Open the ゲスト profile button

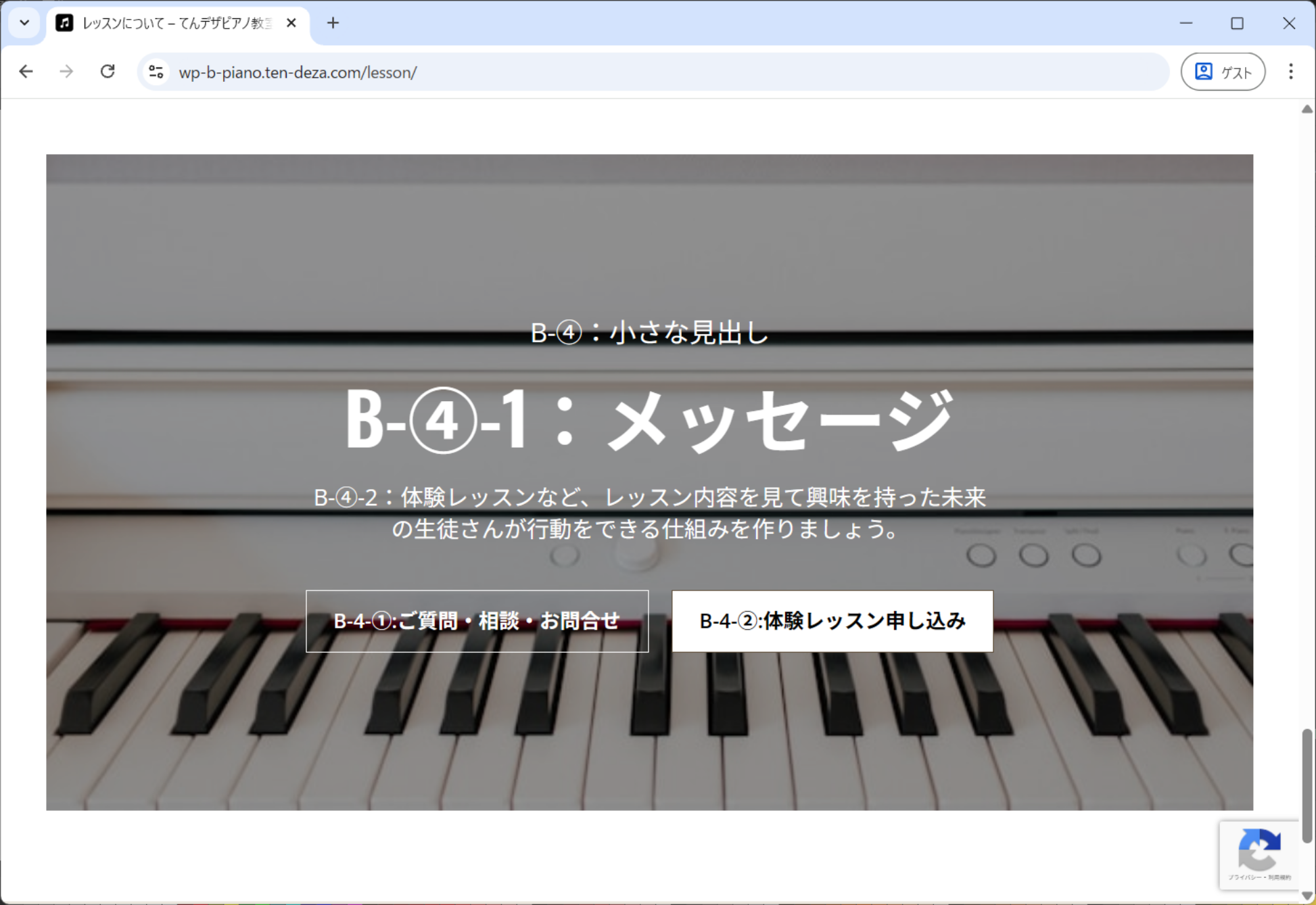click(x=1223, y=72)
